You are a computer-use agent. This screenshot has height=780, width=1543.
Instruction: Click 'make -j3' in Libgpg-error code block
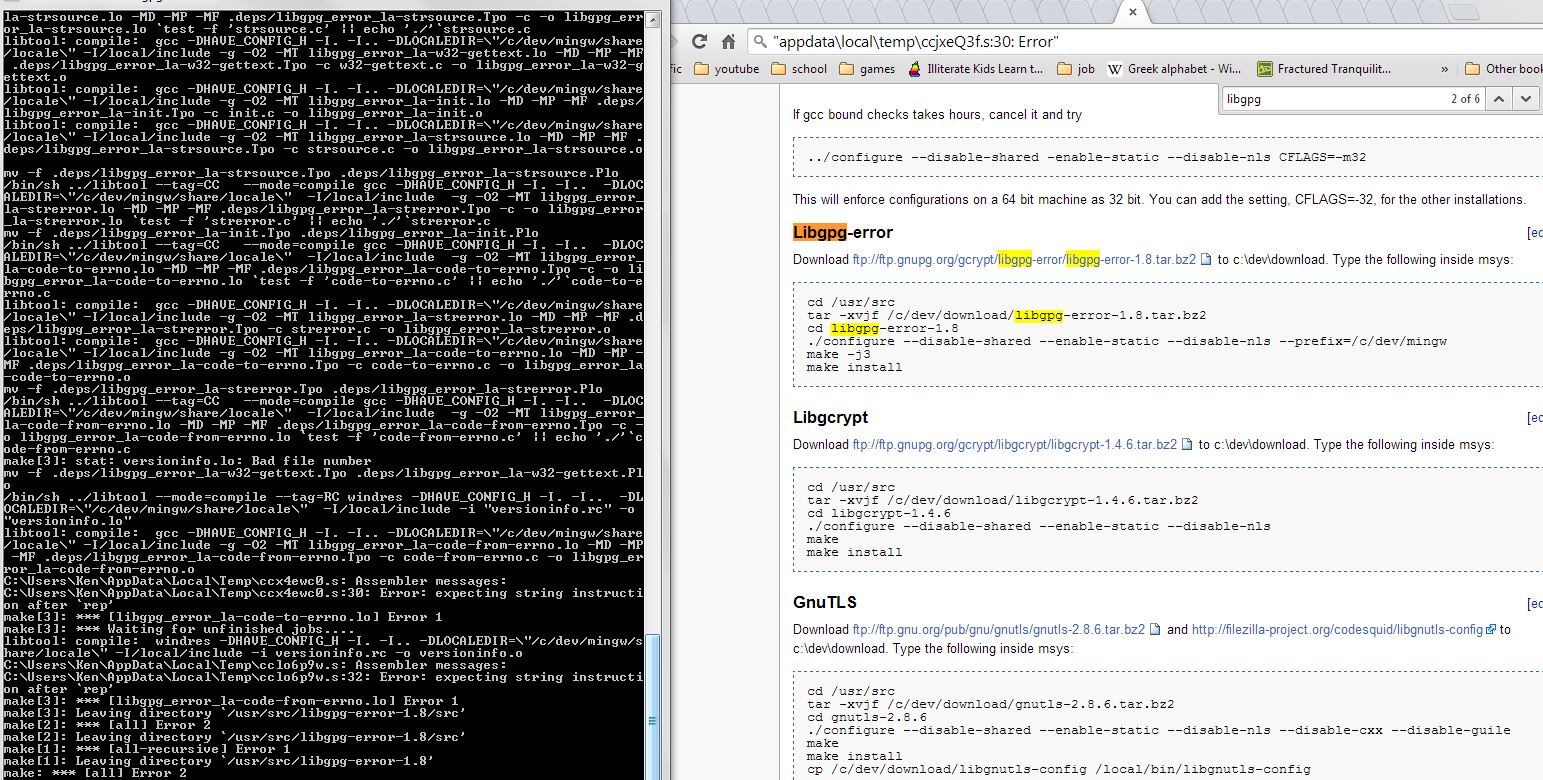pos(838,354)
